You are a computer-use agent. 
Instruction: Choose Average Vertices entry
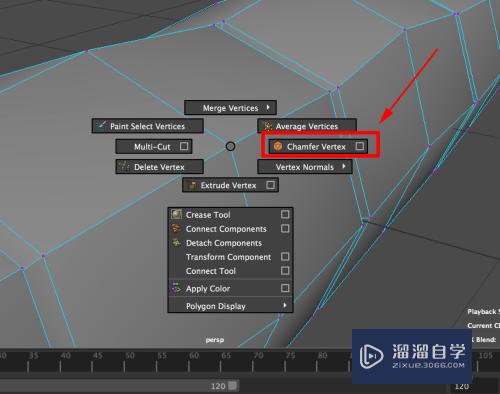pos(307,126)
